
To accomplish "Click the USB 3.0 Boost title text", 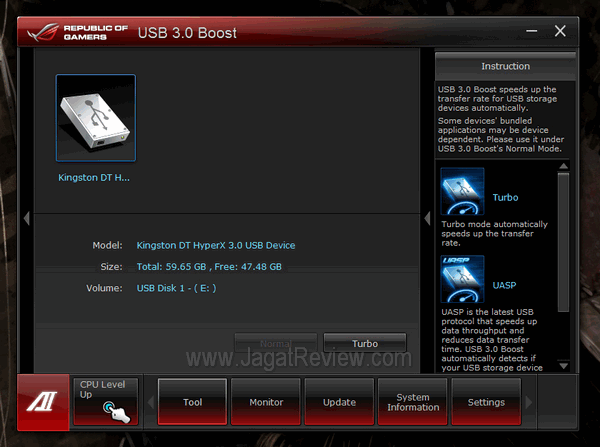I will point(187,33).
